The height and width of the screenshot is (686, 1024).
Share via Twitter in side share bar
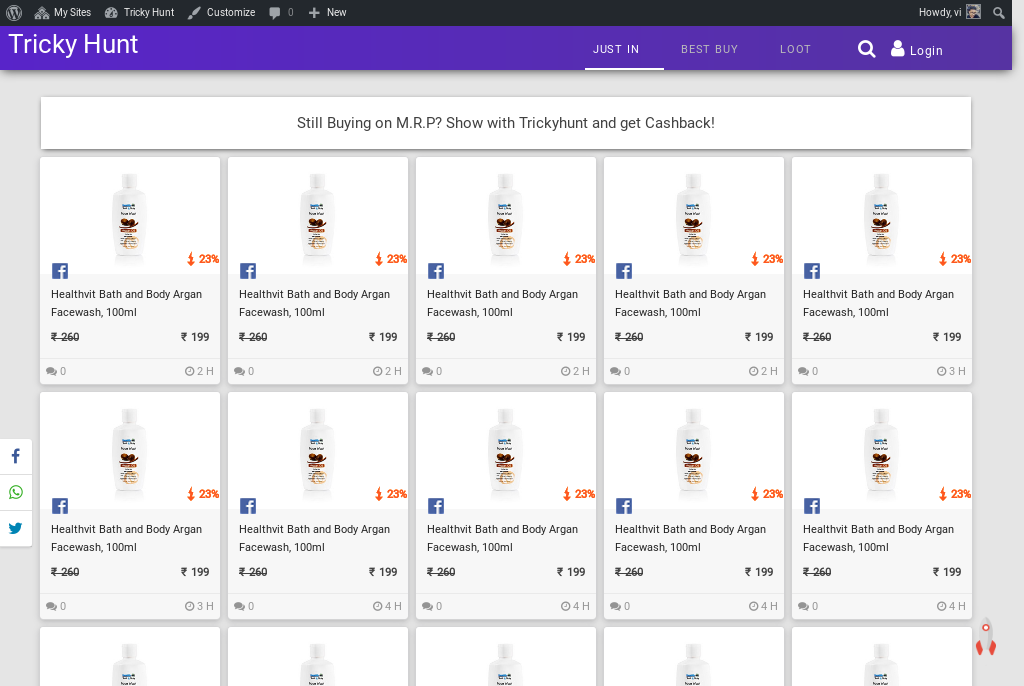click(x=16, y=528)
